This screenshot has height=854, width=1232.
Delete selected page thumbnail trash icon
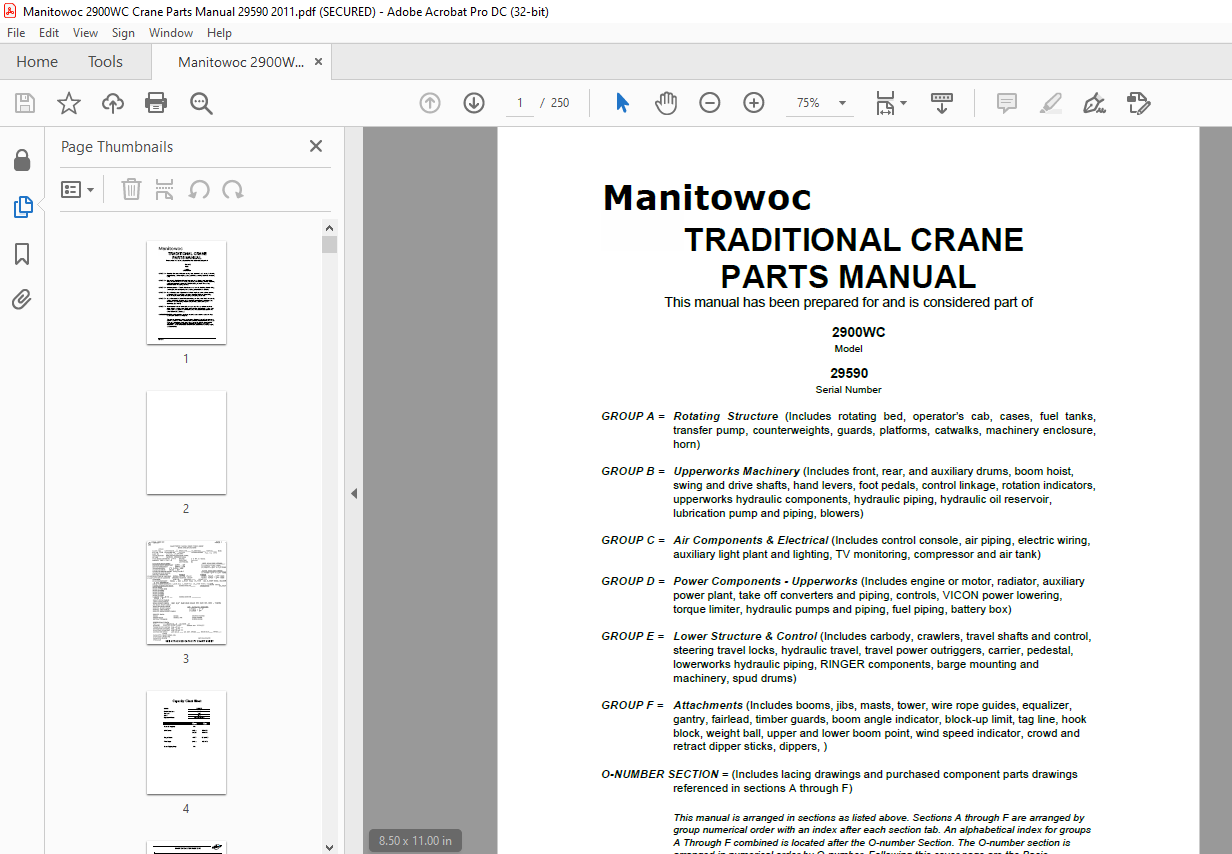131,189
